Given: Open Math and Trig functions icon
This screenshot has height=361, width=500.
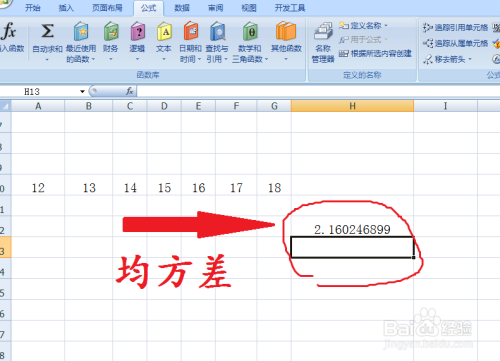Looking at the screenshot, I should 250,31.
